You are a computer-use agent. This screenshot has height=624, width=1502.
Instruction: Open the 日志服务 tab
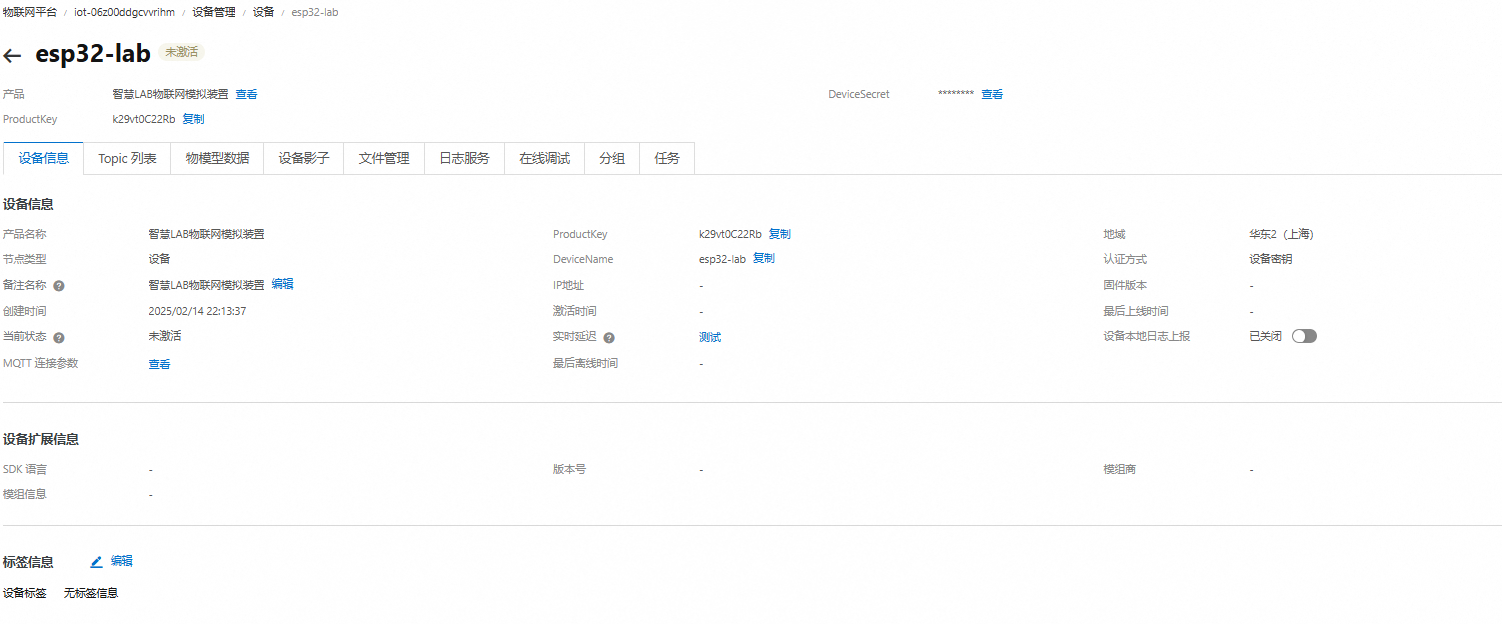point(464,158)
